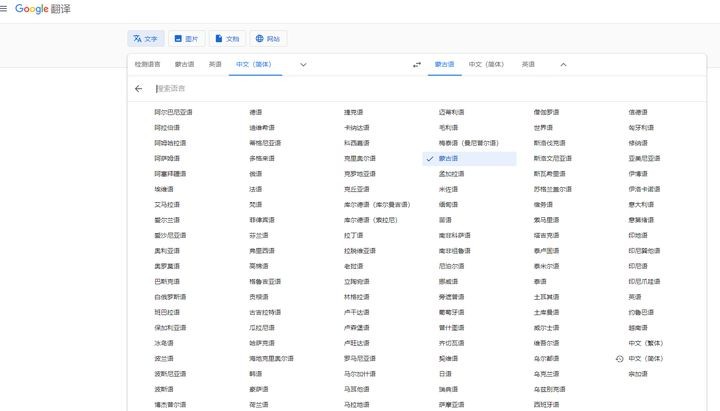Pick 阿尔巴尼亚语 from the language list
The width and height of the screenshot is (720, 411).
[174, 112]
